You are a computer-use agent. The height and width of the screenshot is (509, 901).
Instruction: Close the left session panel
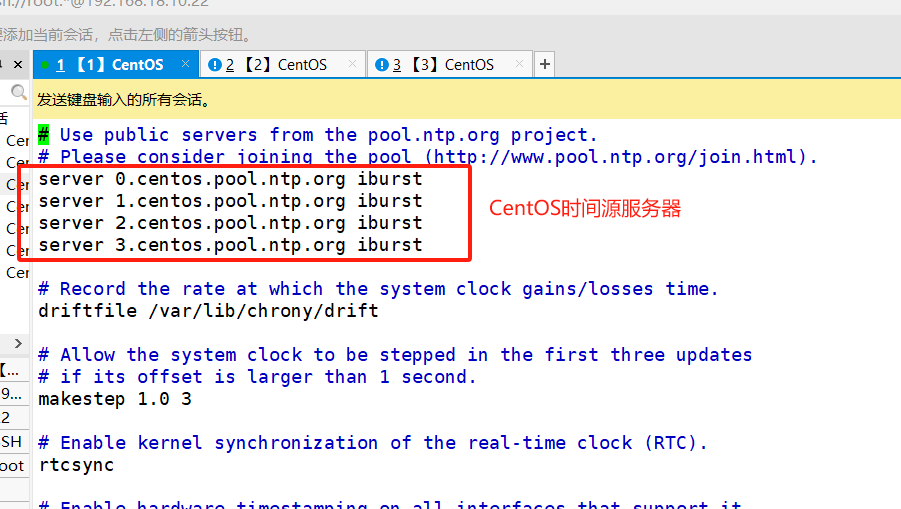coord(18,64)
